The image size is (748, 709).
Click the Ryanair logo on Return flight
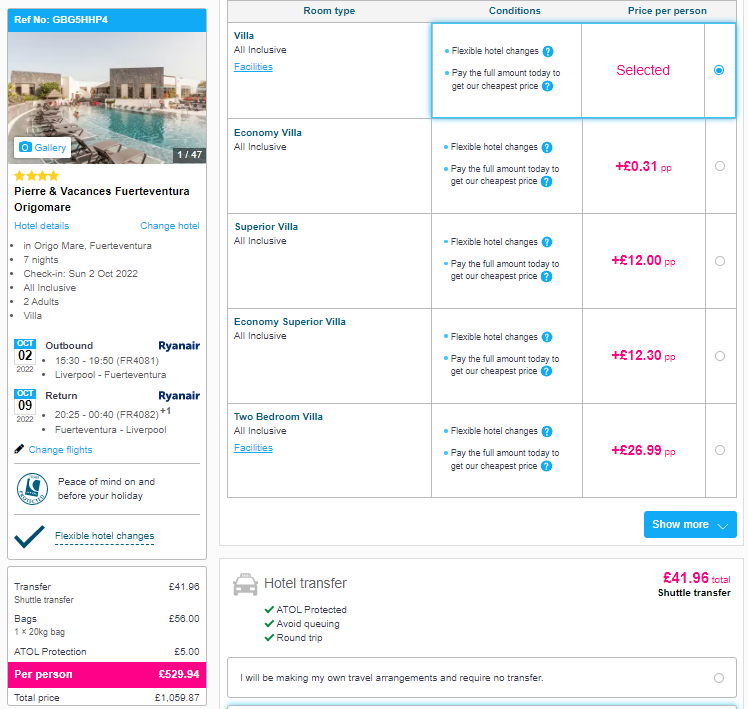tap(179, 396)
